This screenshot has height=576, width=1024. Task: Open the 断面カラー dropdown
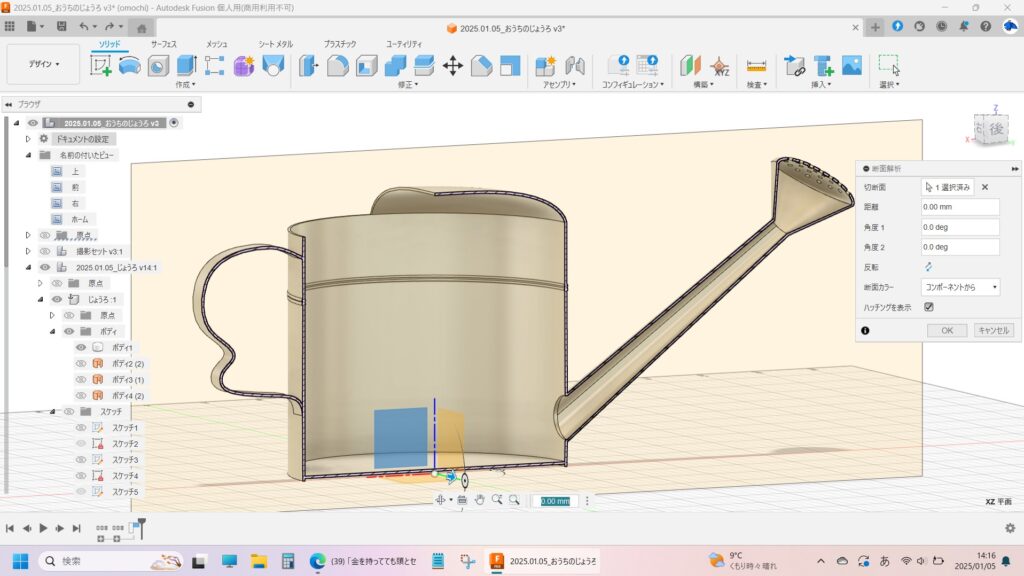[x=960, y=287]
